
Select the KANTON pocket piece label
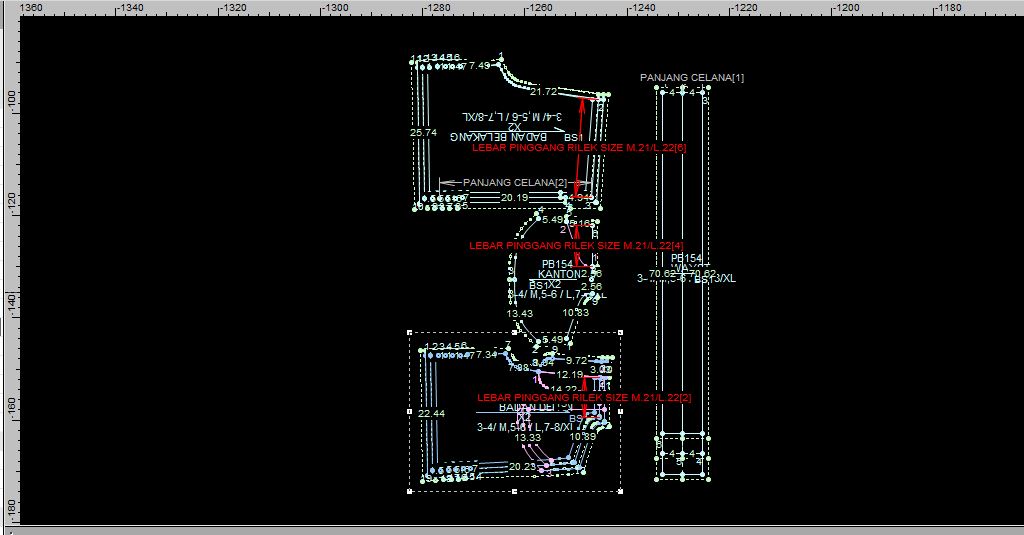click(559, 274)
